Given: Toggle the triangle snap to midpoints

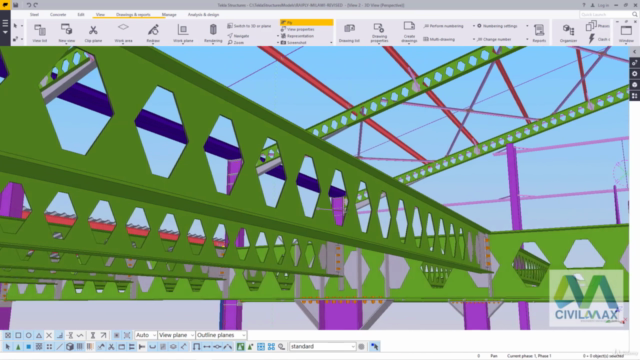Looking at the screenshot, I should tap(39, 335).
